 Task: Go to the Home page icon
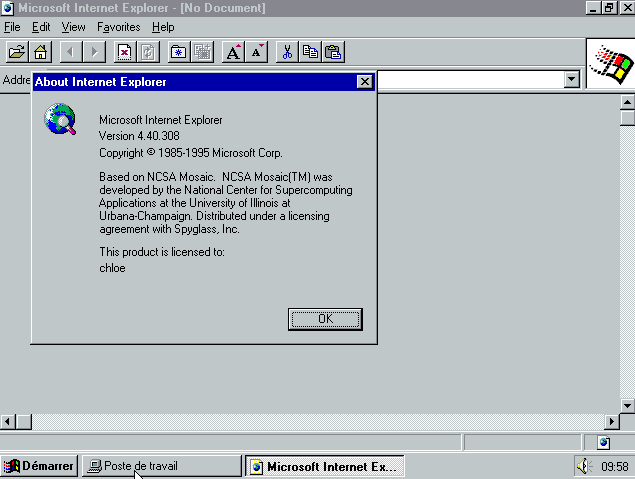pos(40,52)
